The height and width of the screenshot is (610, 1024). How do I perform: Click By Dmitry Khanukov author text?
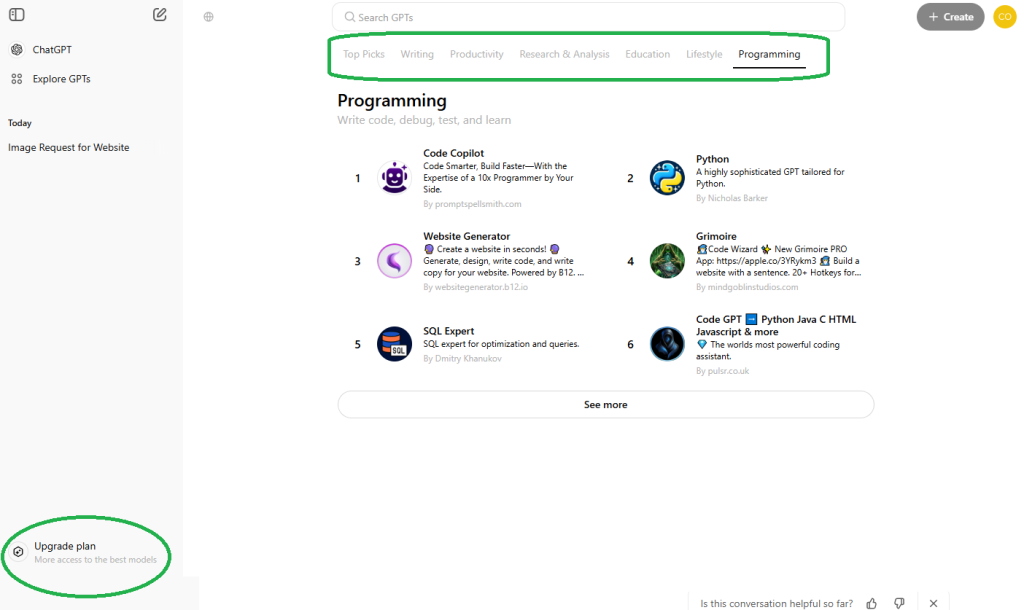(462, 358)
